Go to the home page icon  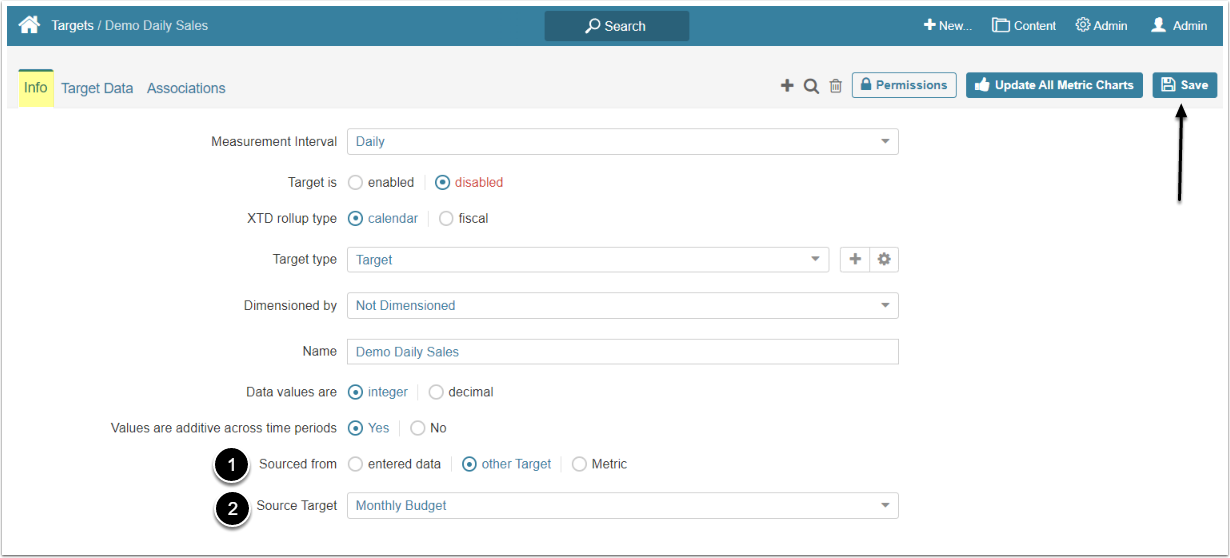30,25
